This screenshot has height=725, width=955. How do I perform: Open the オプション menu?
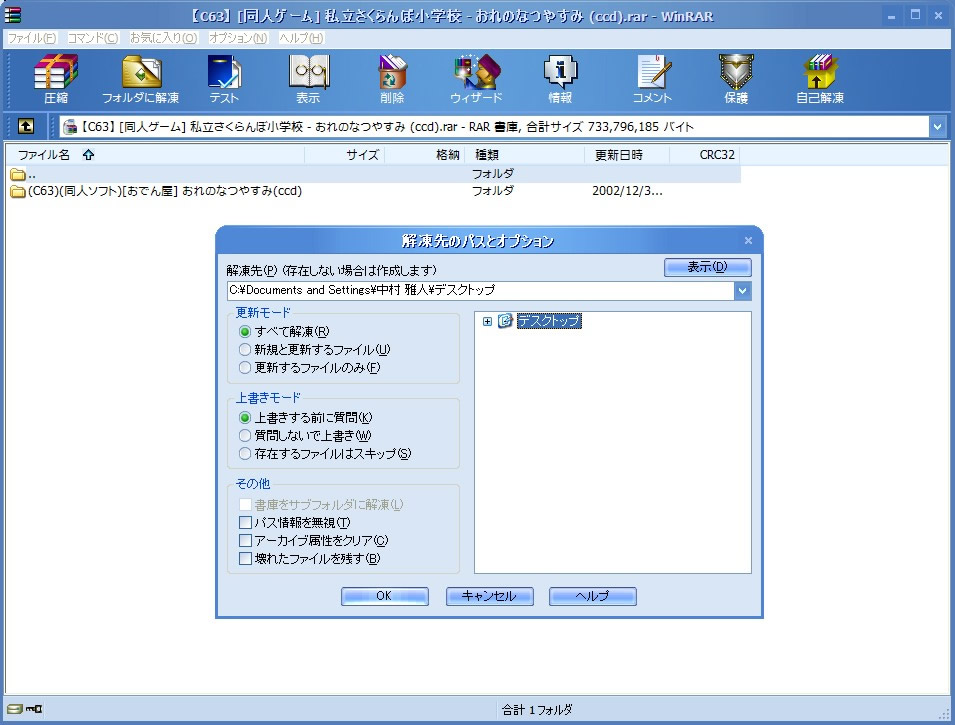tap(238, 38)
